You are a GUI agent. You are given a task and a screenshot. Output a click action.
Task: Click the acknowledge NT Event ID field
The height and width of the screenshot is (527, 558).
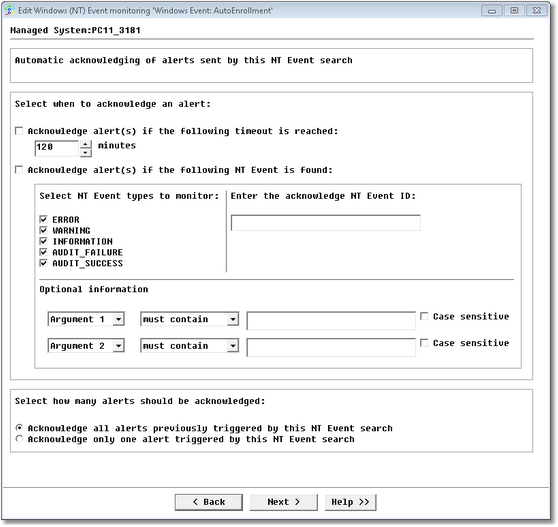[326, 223]
